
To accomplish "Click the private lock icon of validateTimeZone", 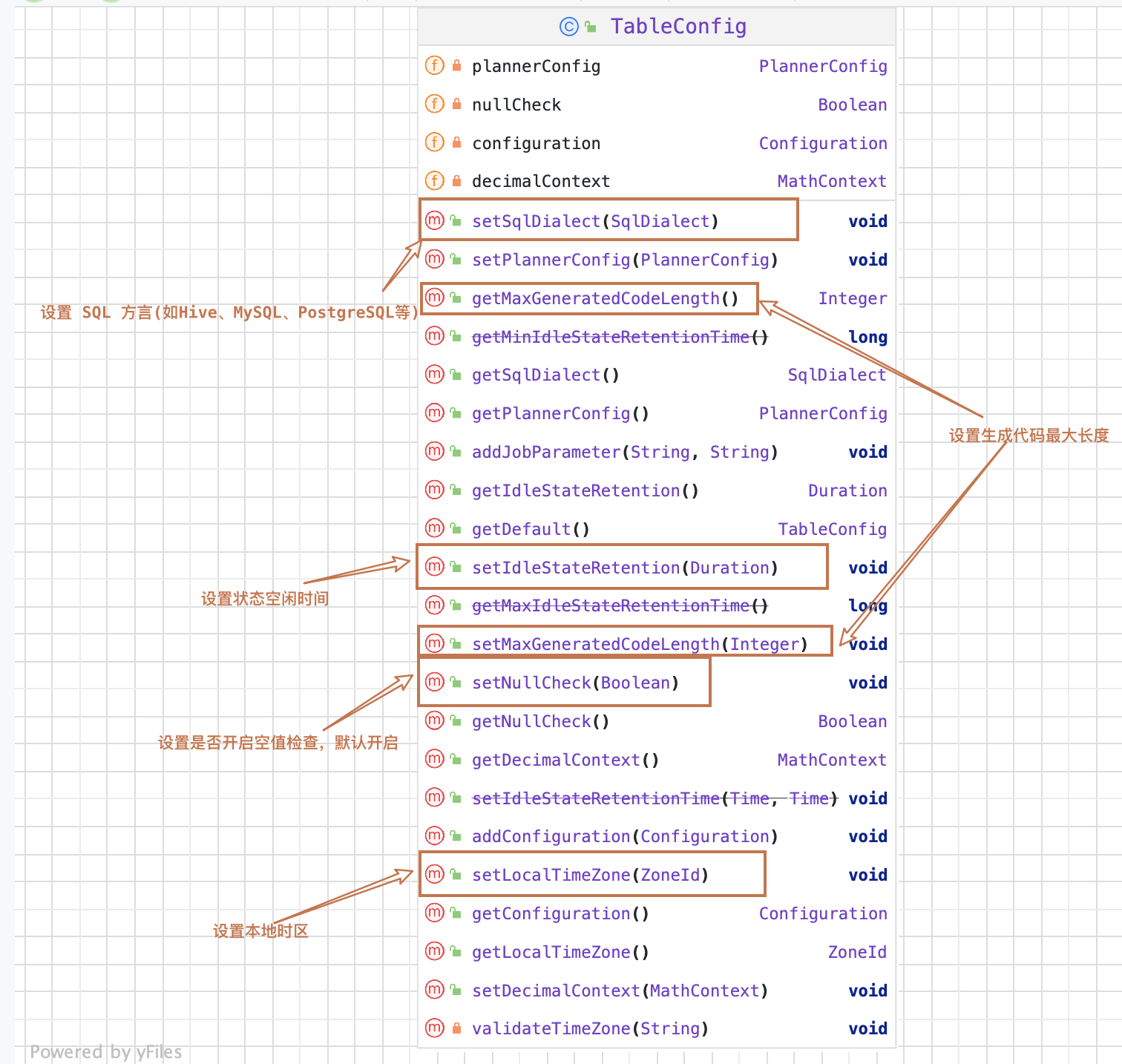I will tap(456, 1028).
